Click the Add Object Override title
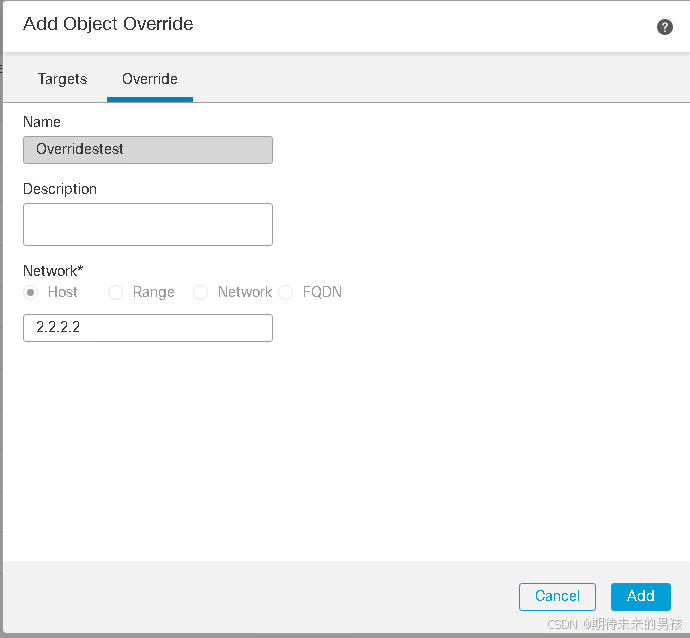Image resolution: width=690 pixels, height=638 pixels. [108, 24]
